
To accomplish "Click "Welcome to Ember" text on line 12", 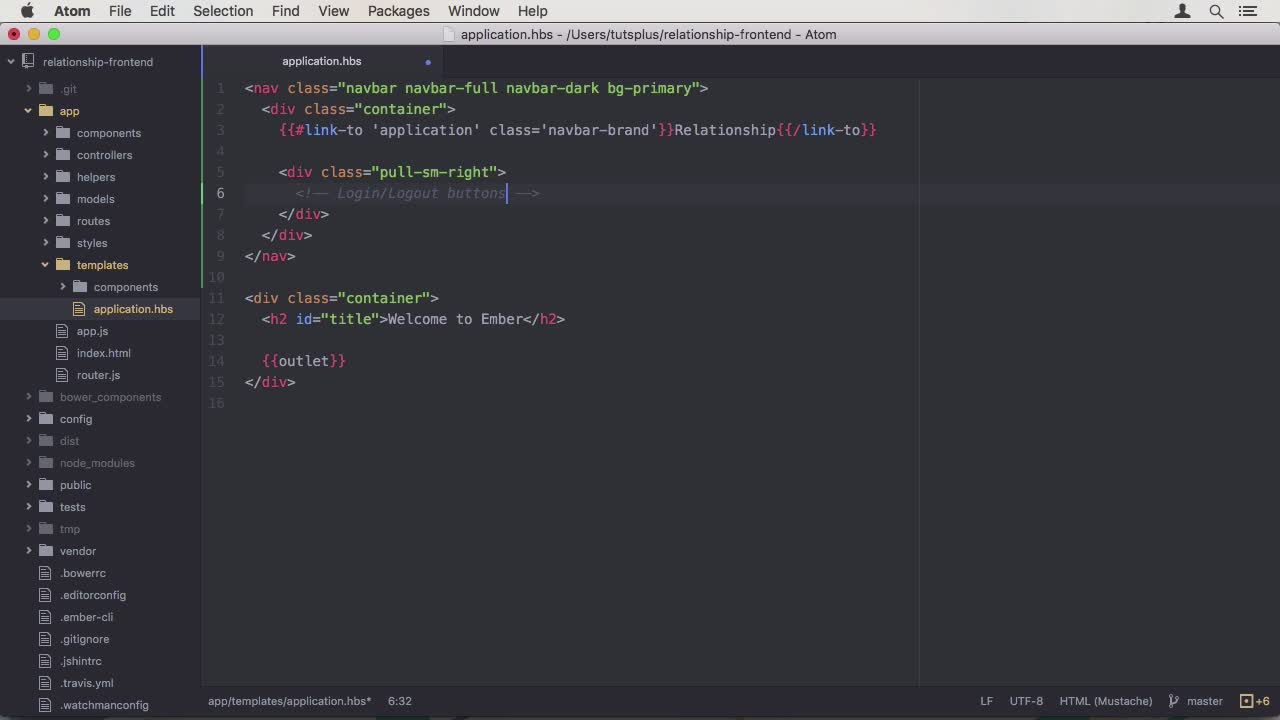I will [x=455, y=319].
